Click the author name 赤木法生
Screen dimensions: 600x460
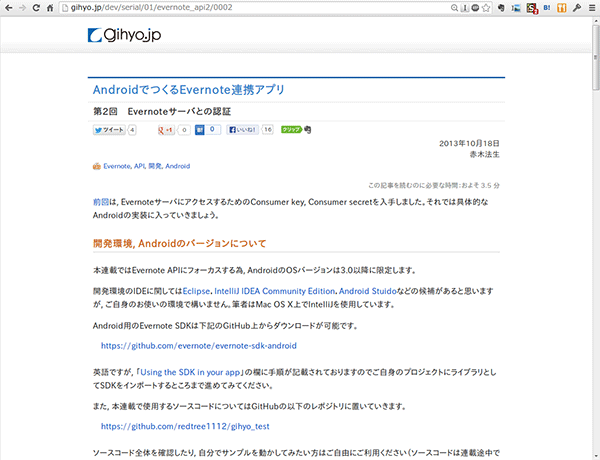484,155
